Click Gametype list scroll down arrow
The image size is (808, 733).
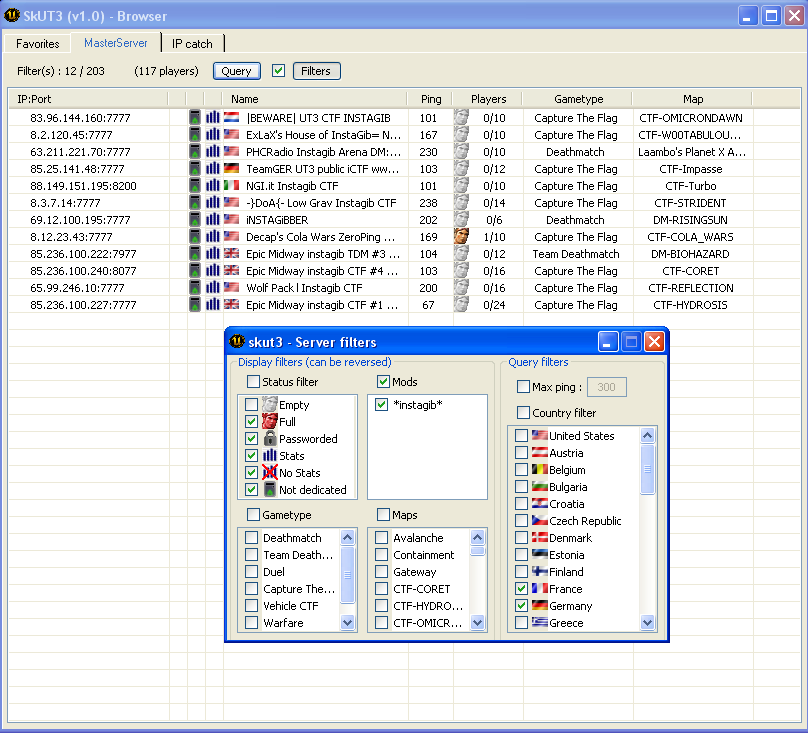tap(348, 622)
